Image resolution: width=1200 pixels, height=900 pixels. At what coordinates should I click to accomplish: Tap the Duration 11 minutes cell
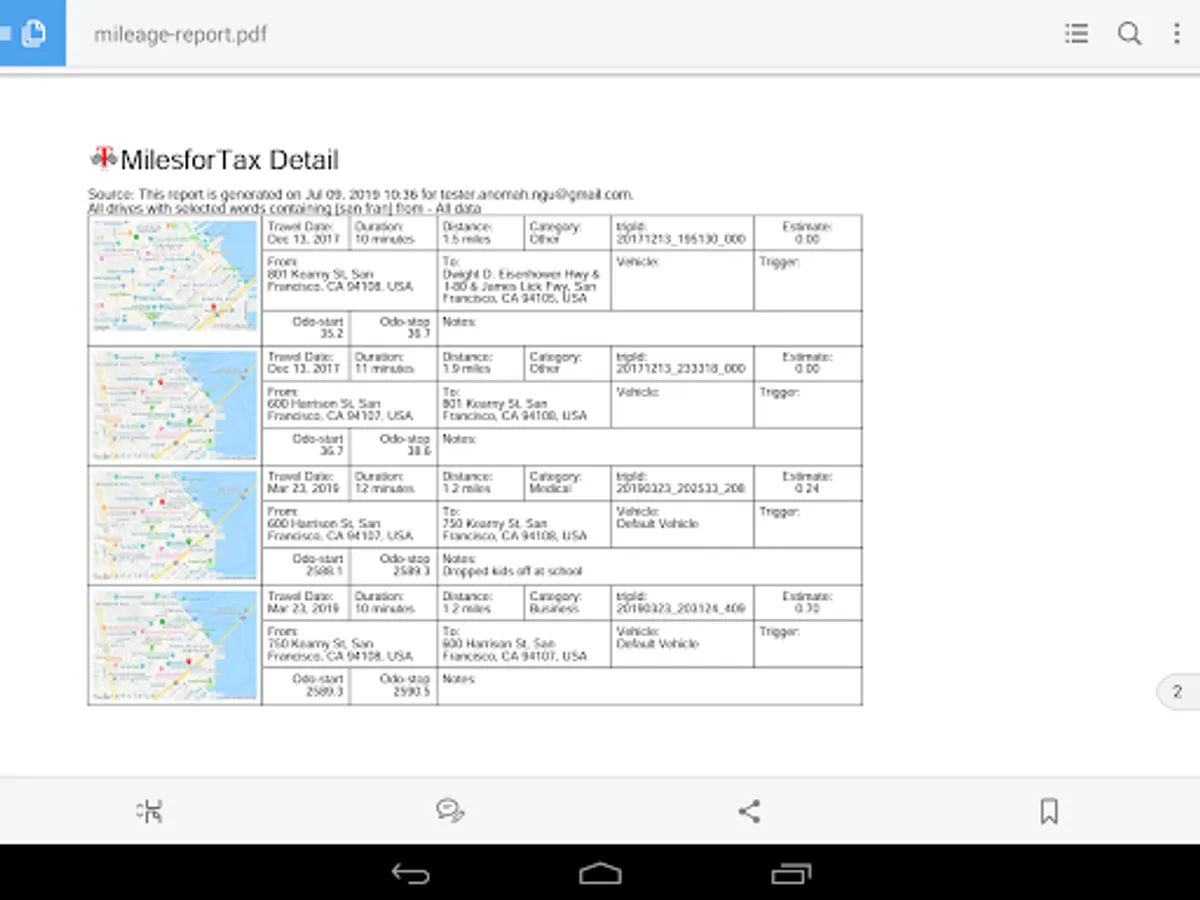click(393, 363)
